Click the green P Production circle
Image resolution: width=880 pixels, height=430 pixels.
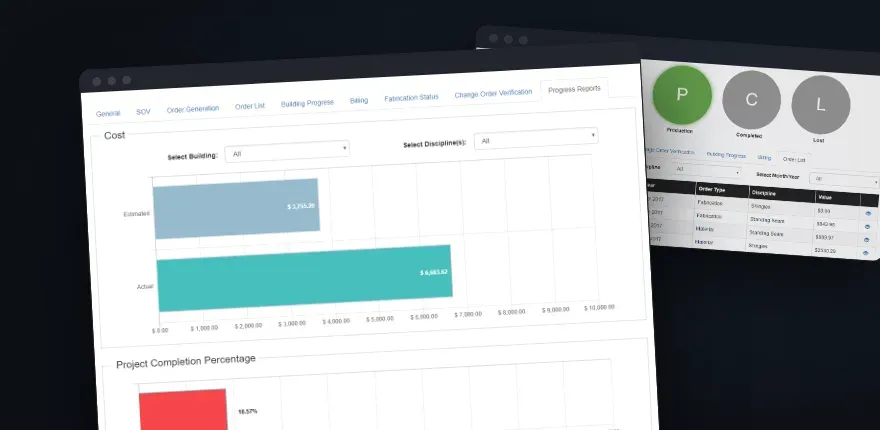click(682, 95)
